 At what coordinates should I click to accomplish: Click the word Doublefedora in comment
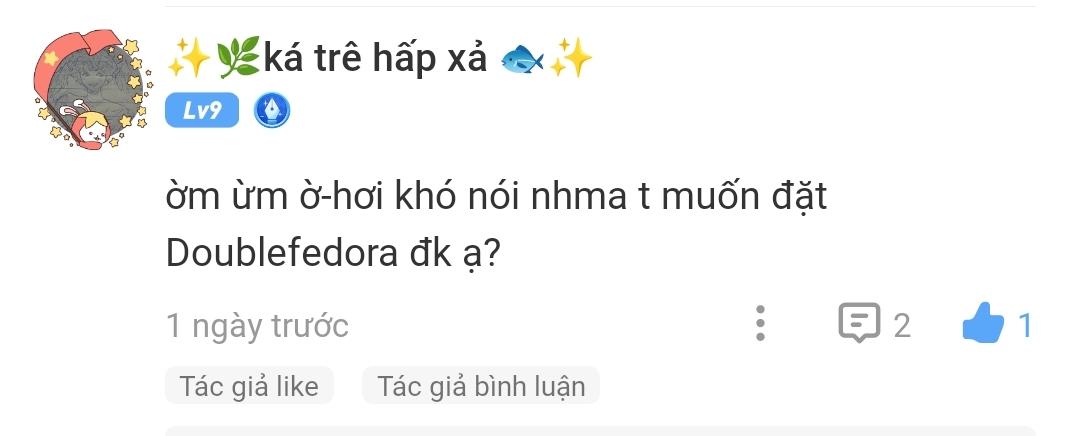282,253
